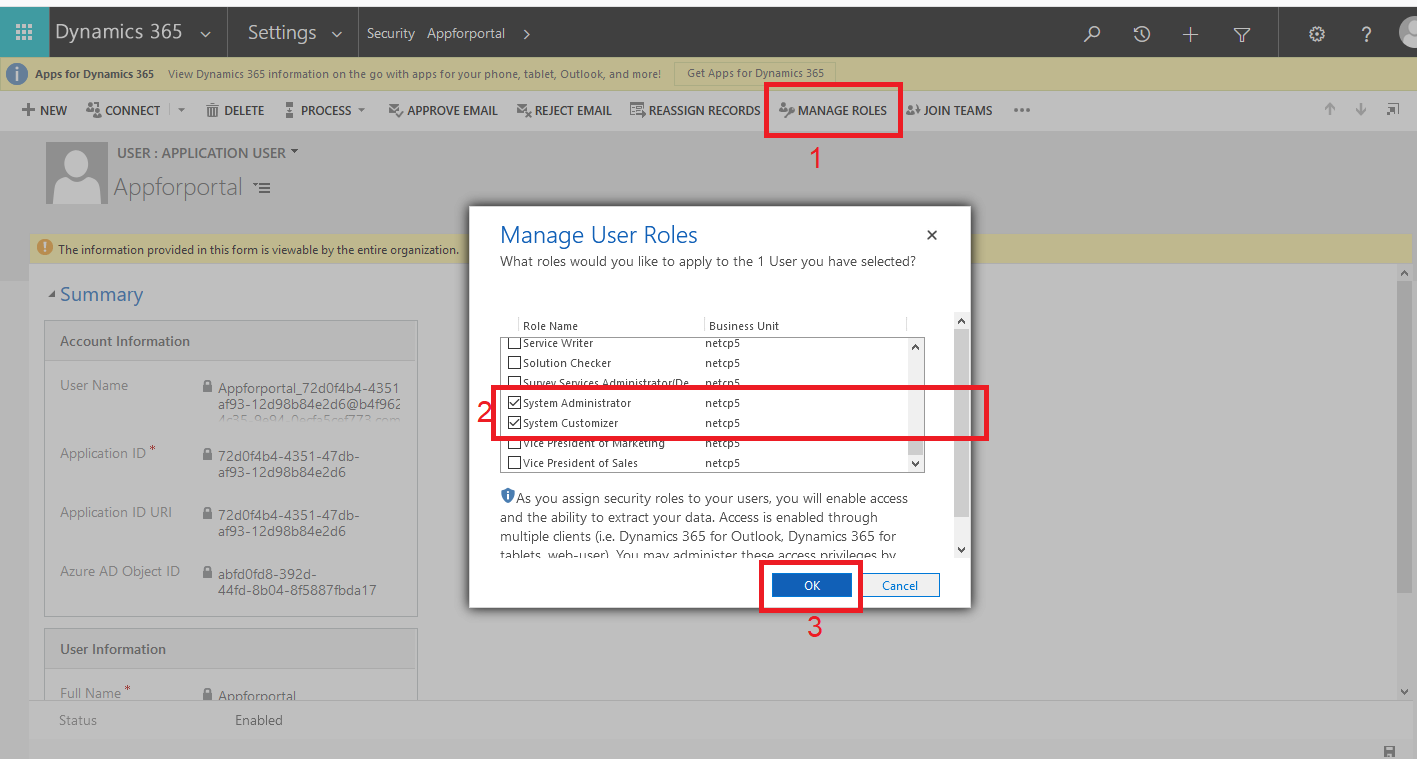This screenshot has height=759, width=1417.
Task: Expand breadcrumb chevron after Appforportal
Action: [x=526, y=34]
